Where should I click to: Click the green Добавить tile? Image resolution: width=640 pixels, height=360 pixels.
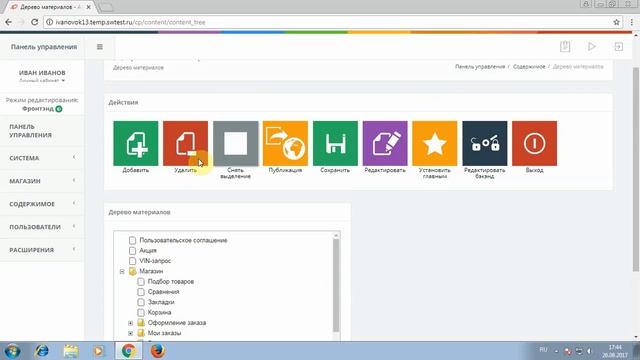point(136,143)
